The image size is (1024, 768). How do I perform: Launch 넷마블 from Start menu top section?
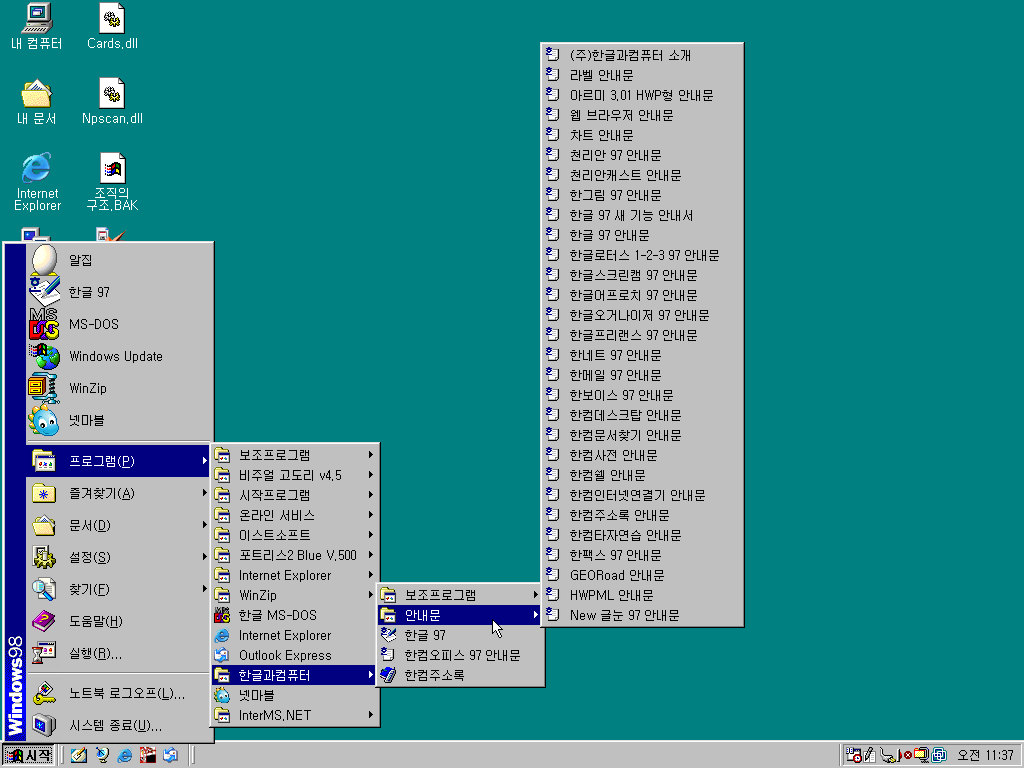pos(120,420)
